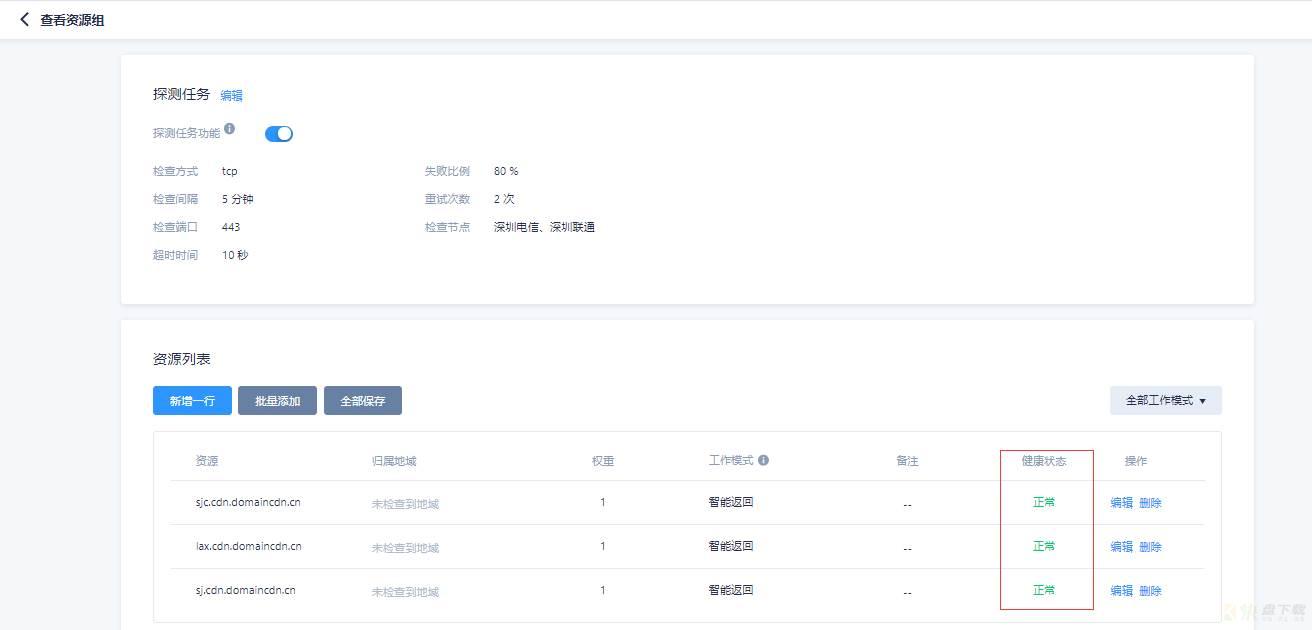Open the 全部工作模式 dropdown filter
The width and height of the screenshot is (1312, 630).
coord(1166,401)
